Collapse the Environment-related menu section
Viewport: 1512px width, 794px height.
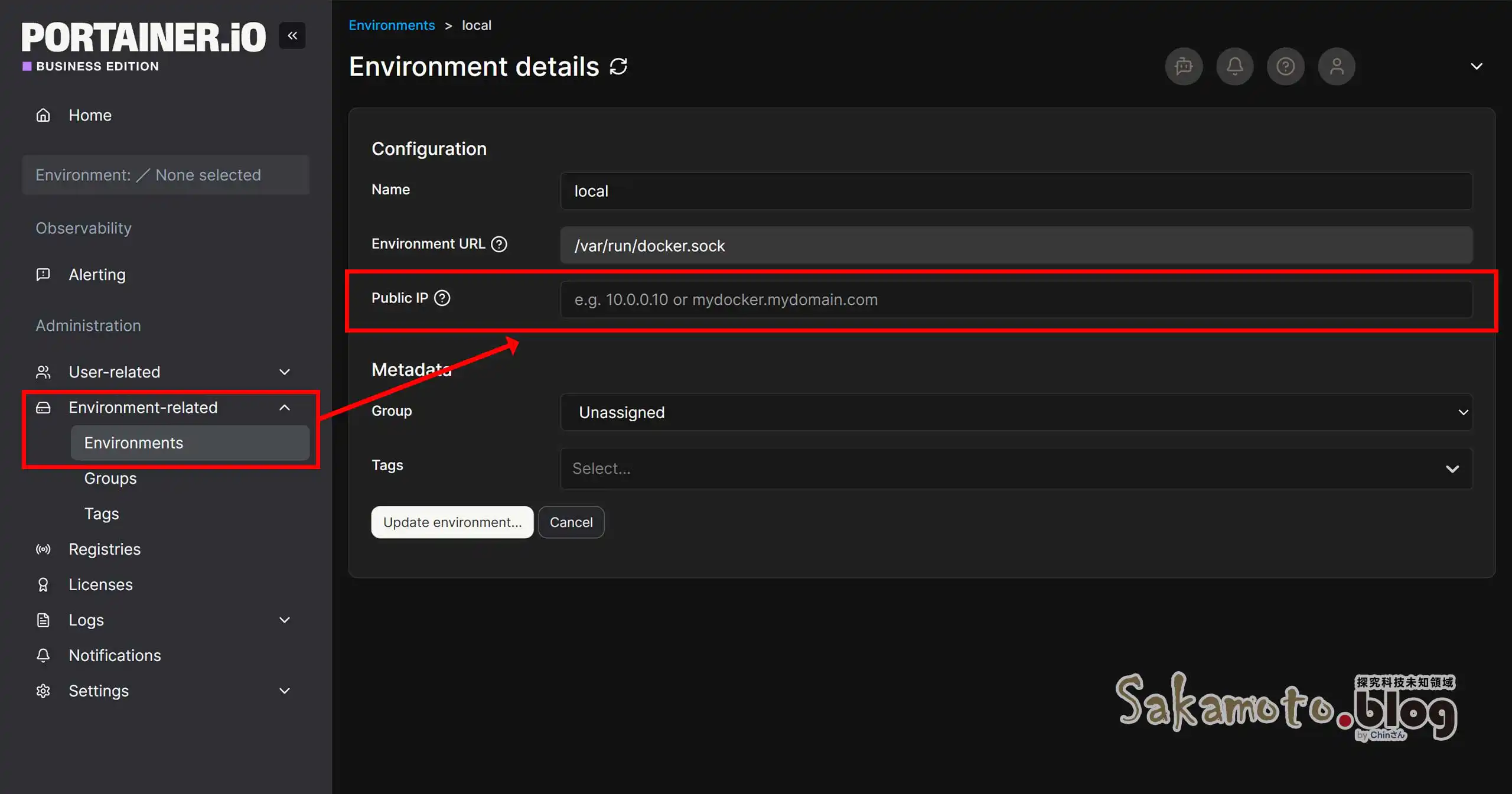tap(284, 408)
